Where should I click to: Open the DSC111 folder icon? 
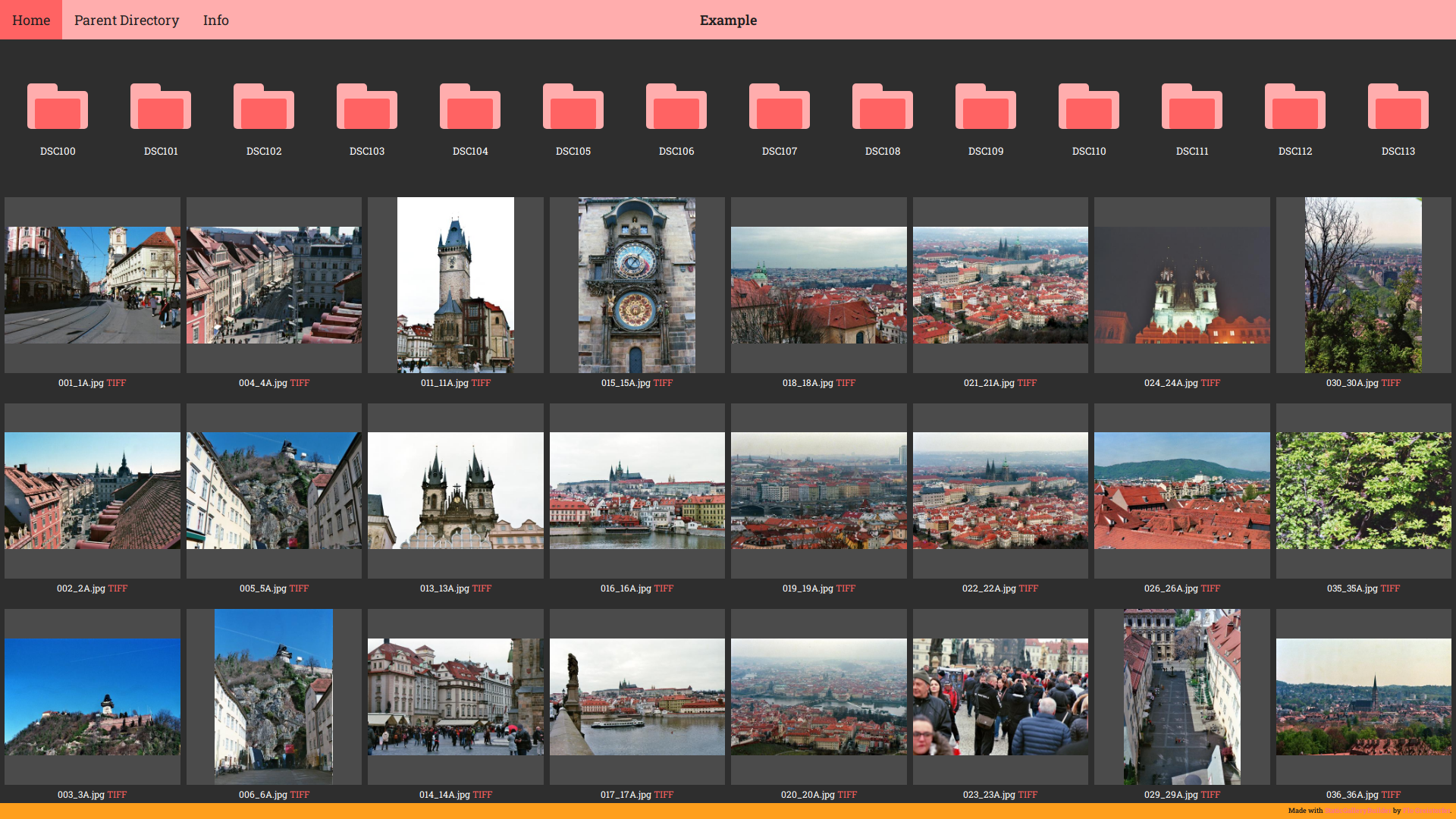[1192, 108]
